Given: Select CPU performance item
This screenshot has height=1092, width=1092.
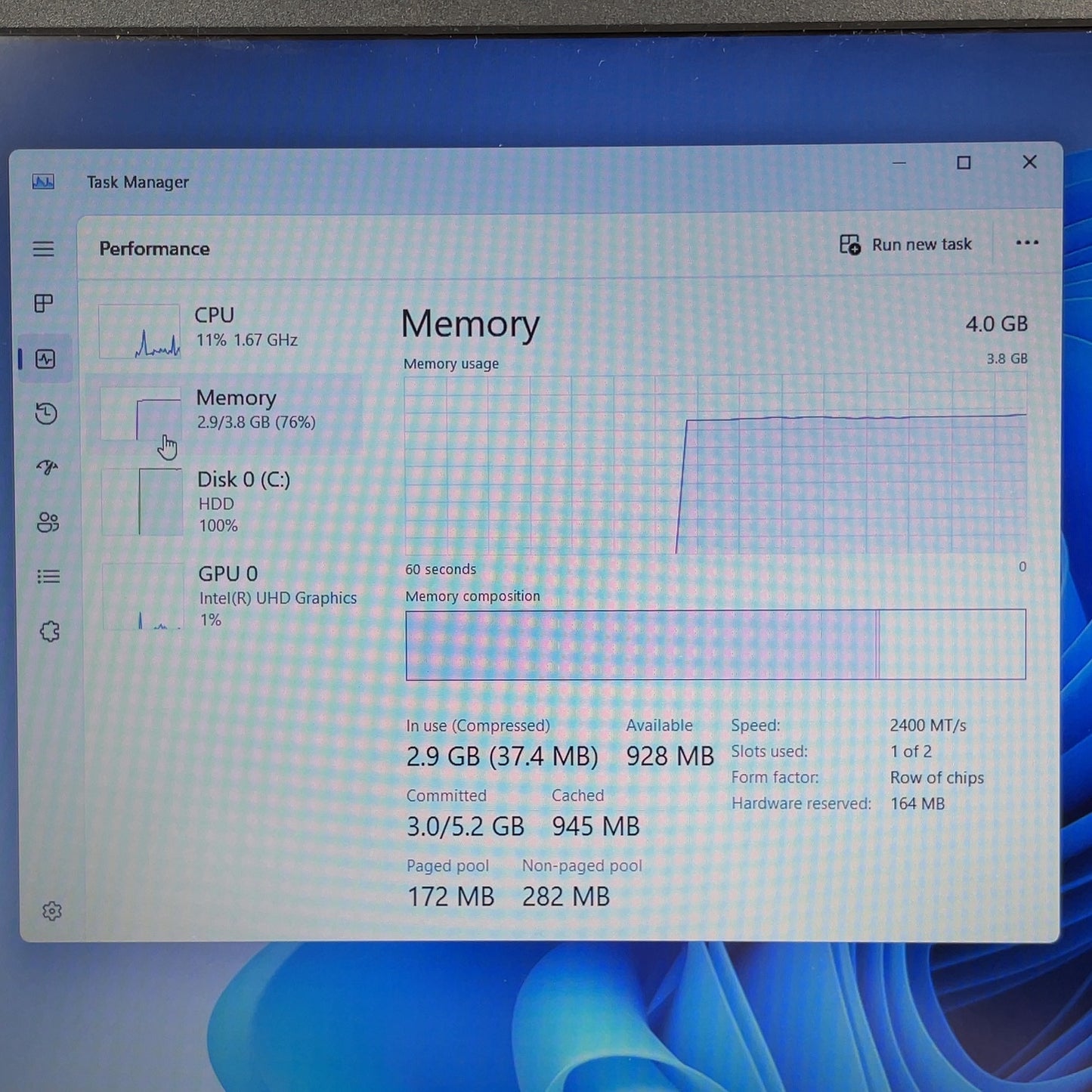Looking at the screenshot, I should 227,330.
